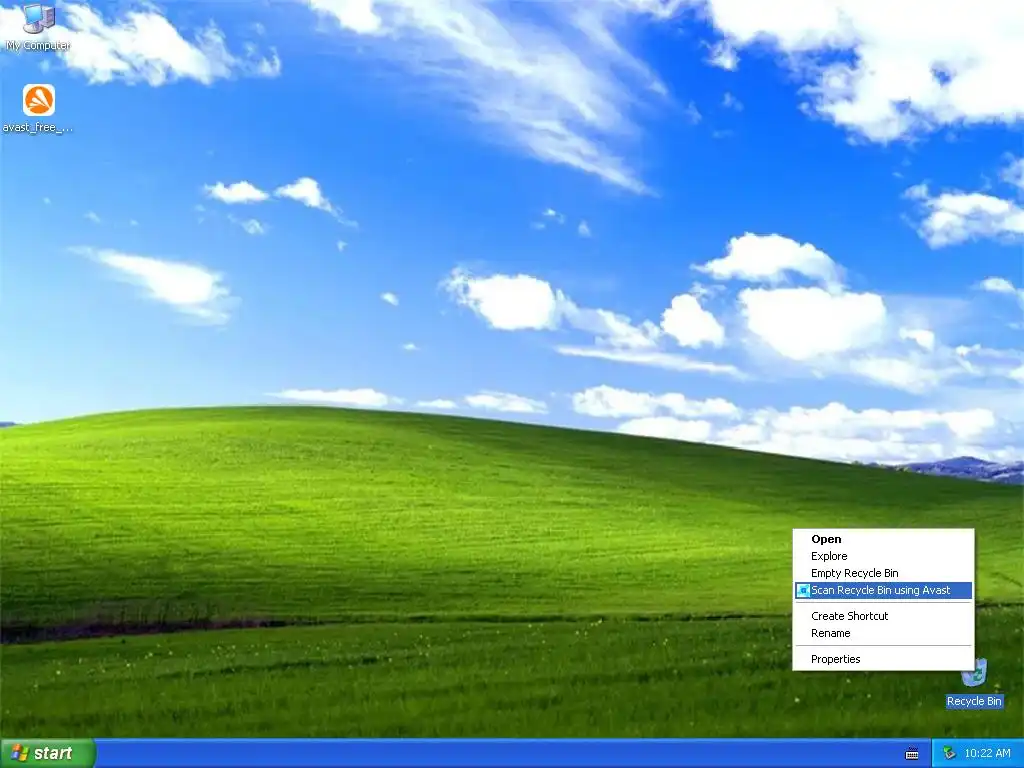The height and width of the screenshot is (768, 1024).
Task: Choose Explore from the context menu
Action: [883, 556]
